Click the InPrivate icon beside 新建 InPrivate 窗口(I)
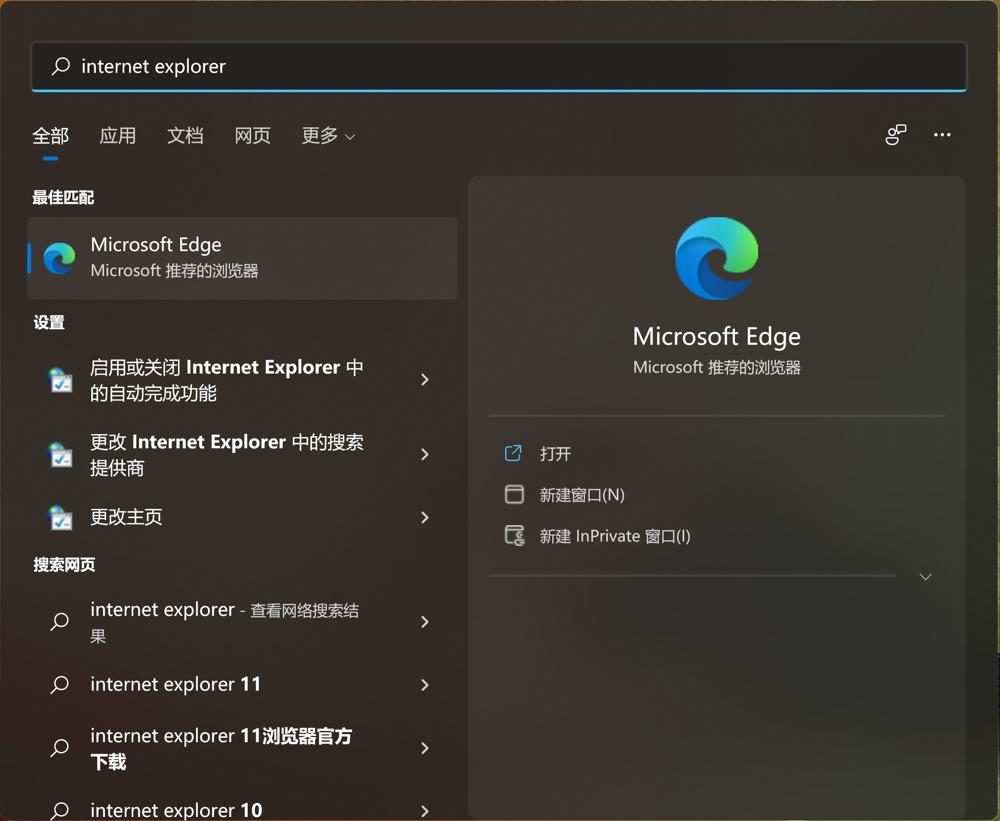The height and width of the screenshot is (821, 1000). [514, 535]
